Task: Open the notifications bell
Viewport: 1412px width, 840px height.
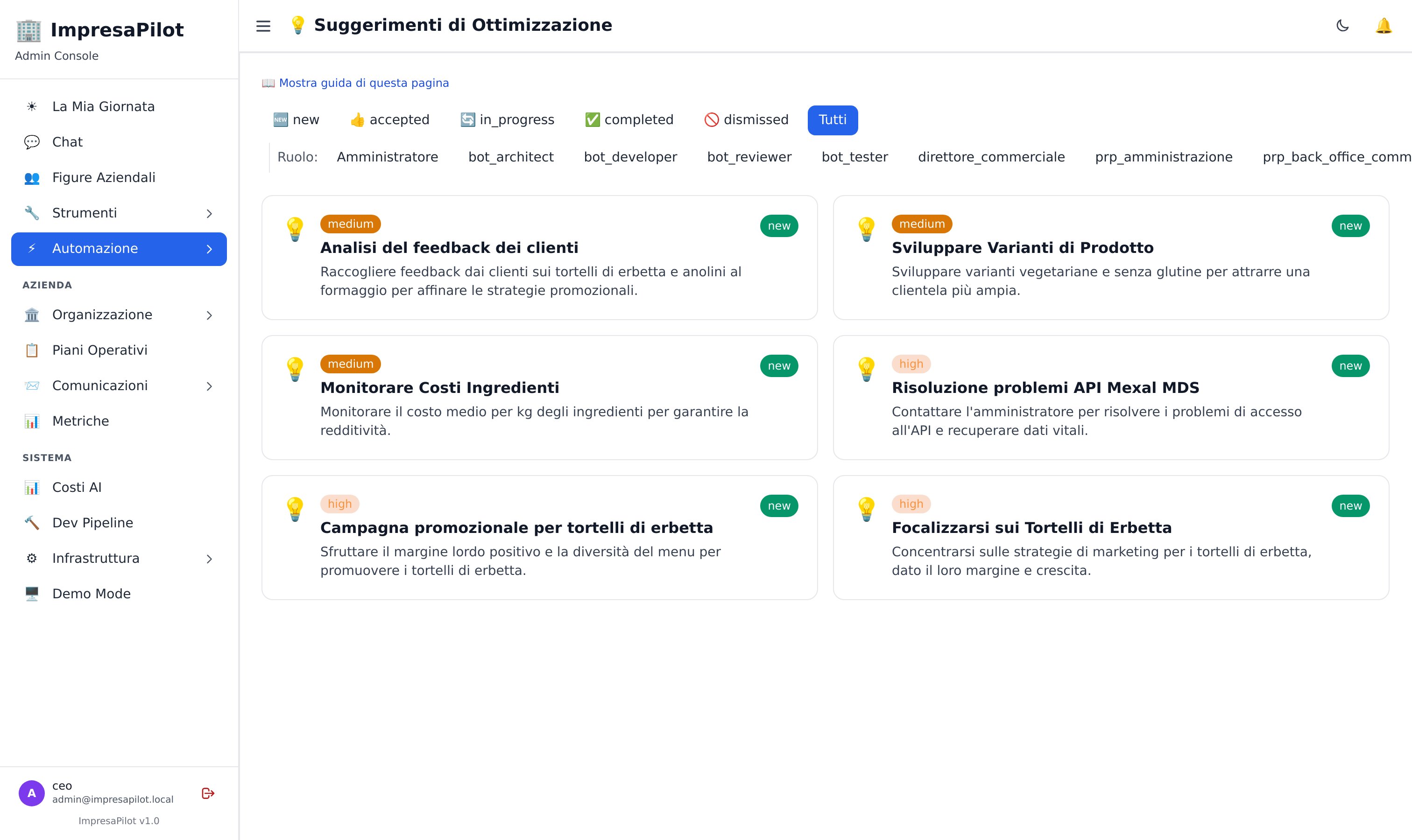Action: pyautogui.click(x=1384, y=26)
